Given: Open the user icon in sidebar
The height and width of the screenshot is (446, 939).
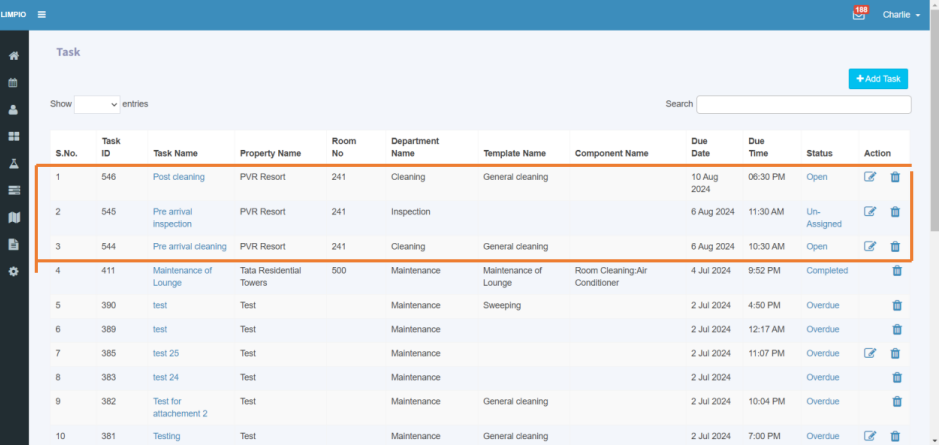Looking at the screenshot, I should [14, 110].
